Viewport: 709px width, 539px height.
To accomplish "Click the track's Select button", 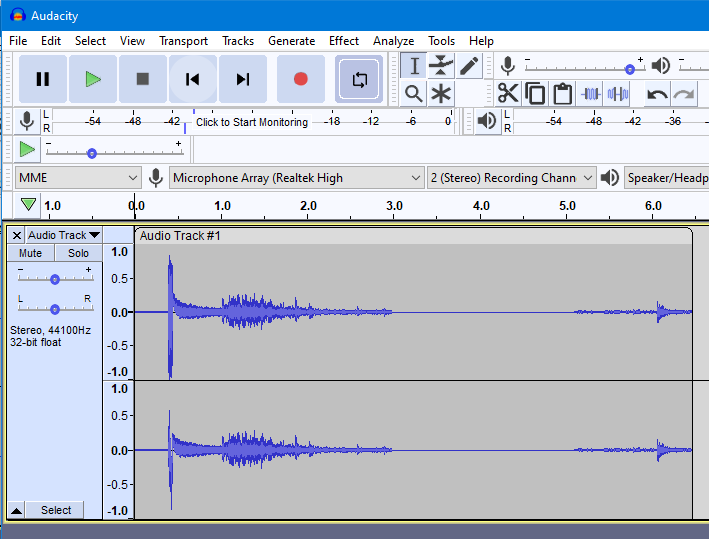I will [x=56, y=510].
